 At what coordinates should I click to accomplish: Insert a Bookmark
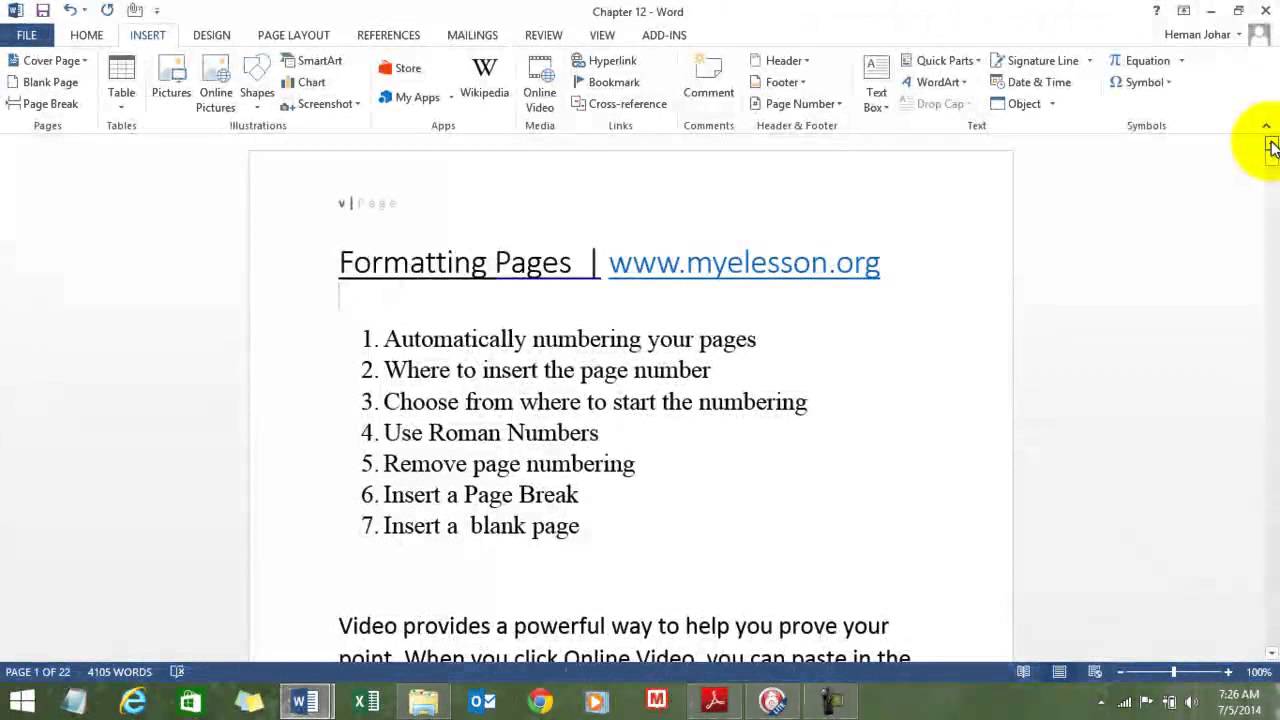606,83
